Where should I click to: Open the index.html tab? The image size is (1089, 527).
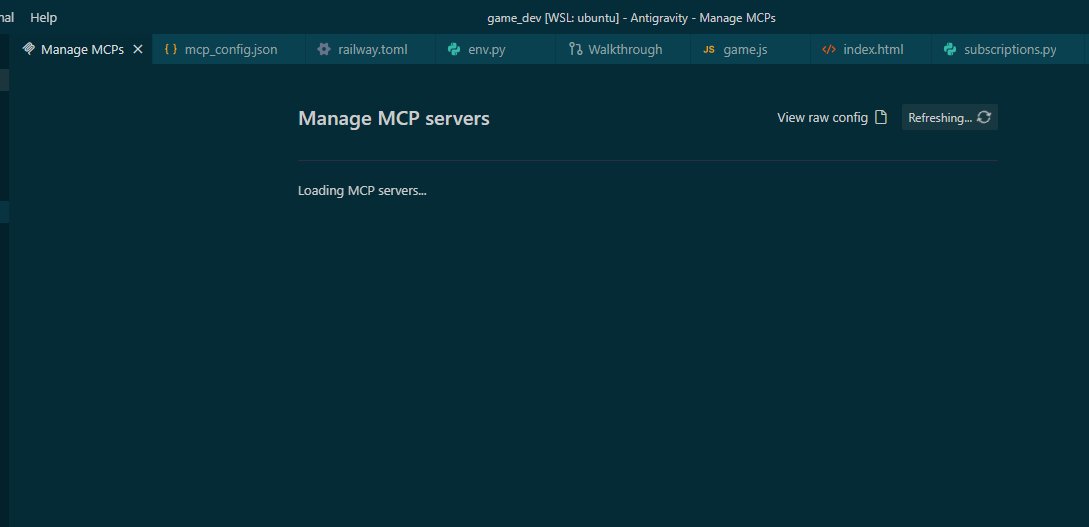pyautogui.click(x=870, y=49)
